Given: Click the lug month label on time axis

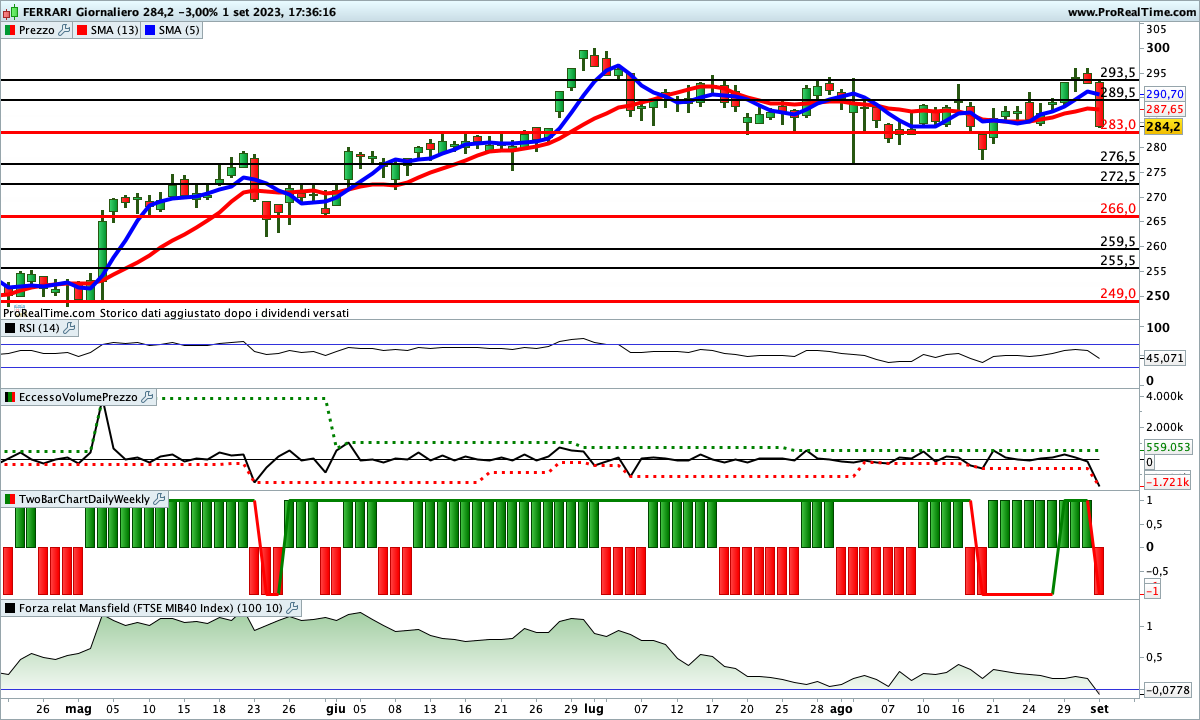Looking at the screenshot, I should tap(594, 708).
